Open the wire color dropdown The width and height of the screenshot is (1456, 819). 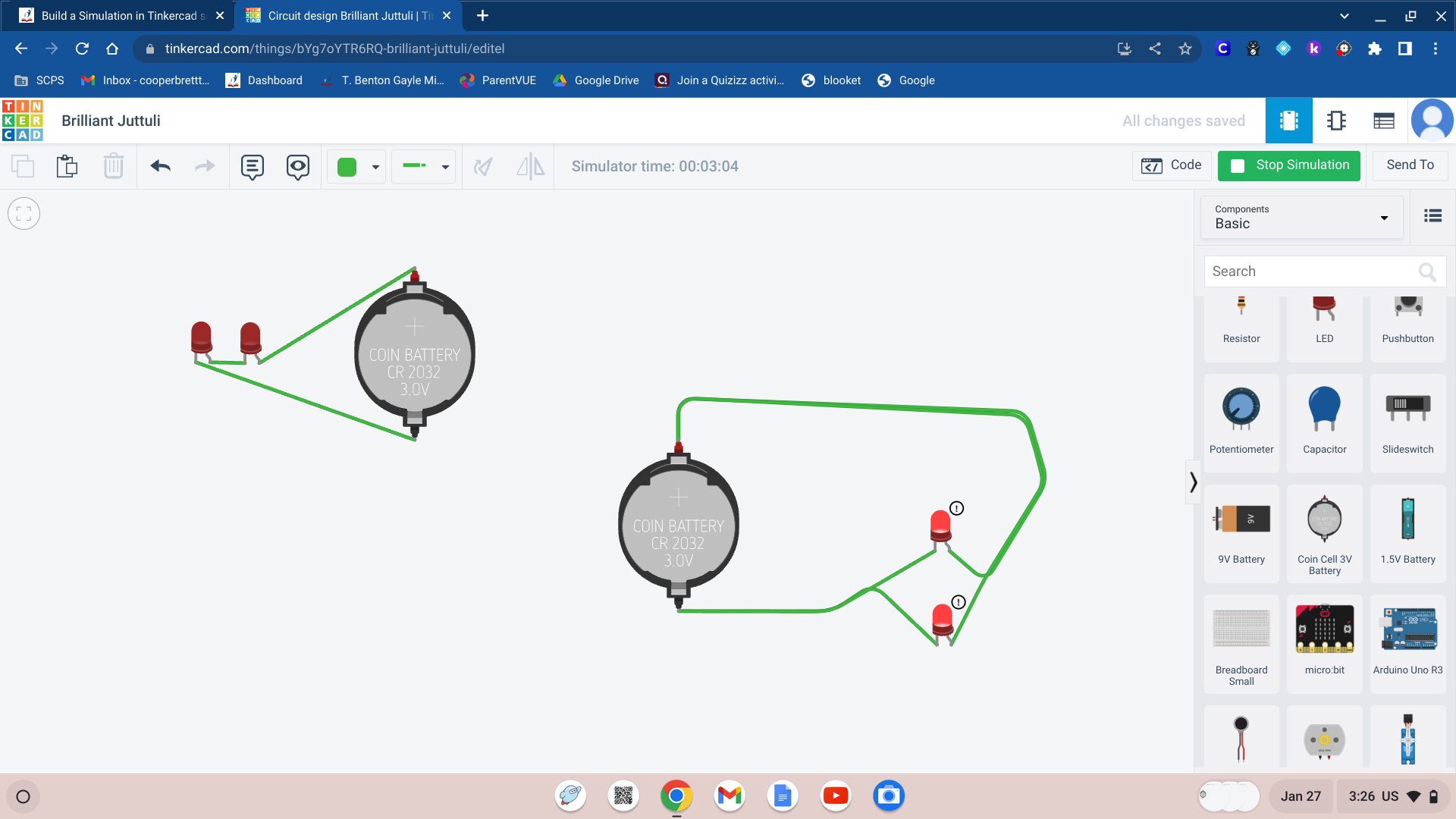(374, 166)
